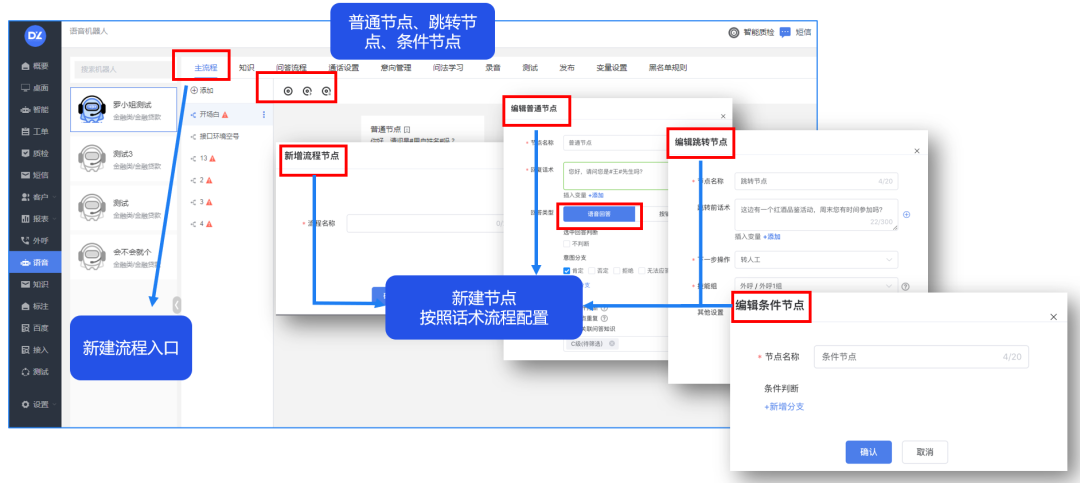Check the 不判断 checkbox
The image size is (1080, 483).
point(567,243)
